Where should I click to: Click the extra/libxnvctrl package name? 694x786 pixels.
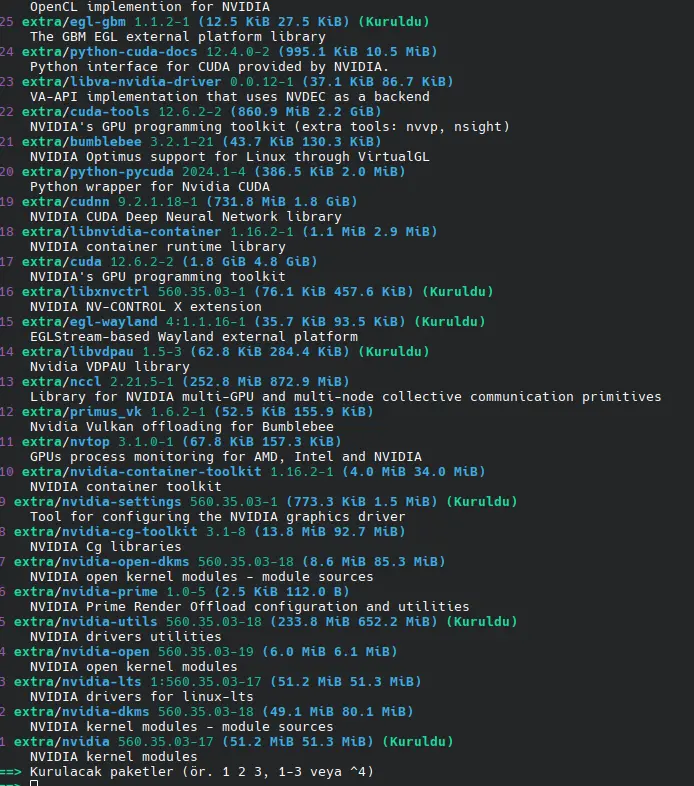[86, 292]
